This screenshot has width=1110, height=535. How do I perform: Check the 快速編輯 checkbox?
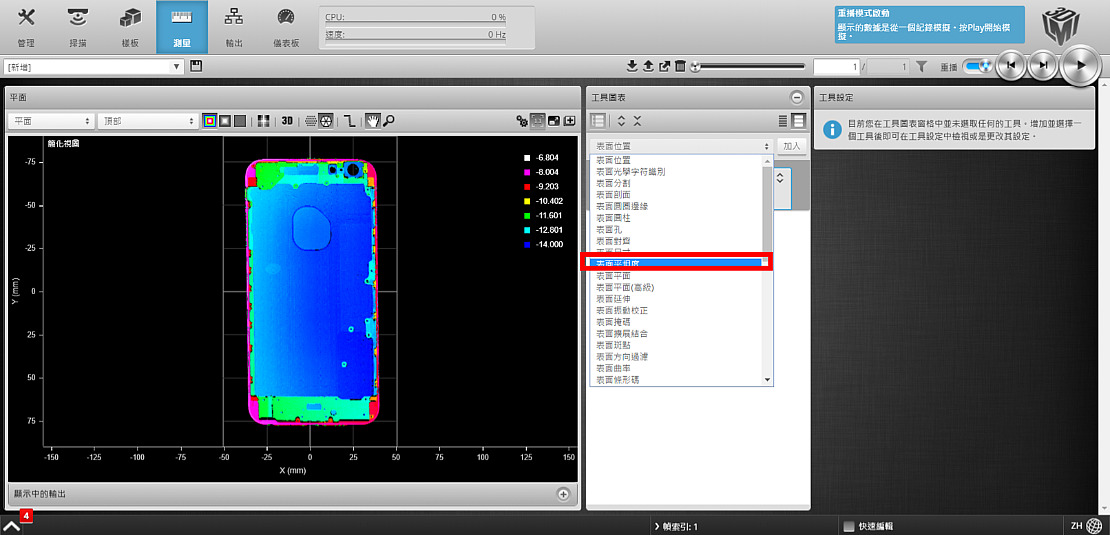(x=849, y=526)
